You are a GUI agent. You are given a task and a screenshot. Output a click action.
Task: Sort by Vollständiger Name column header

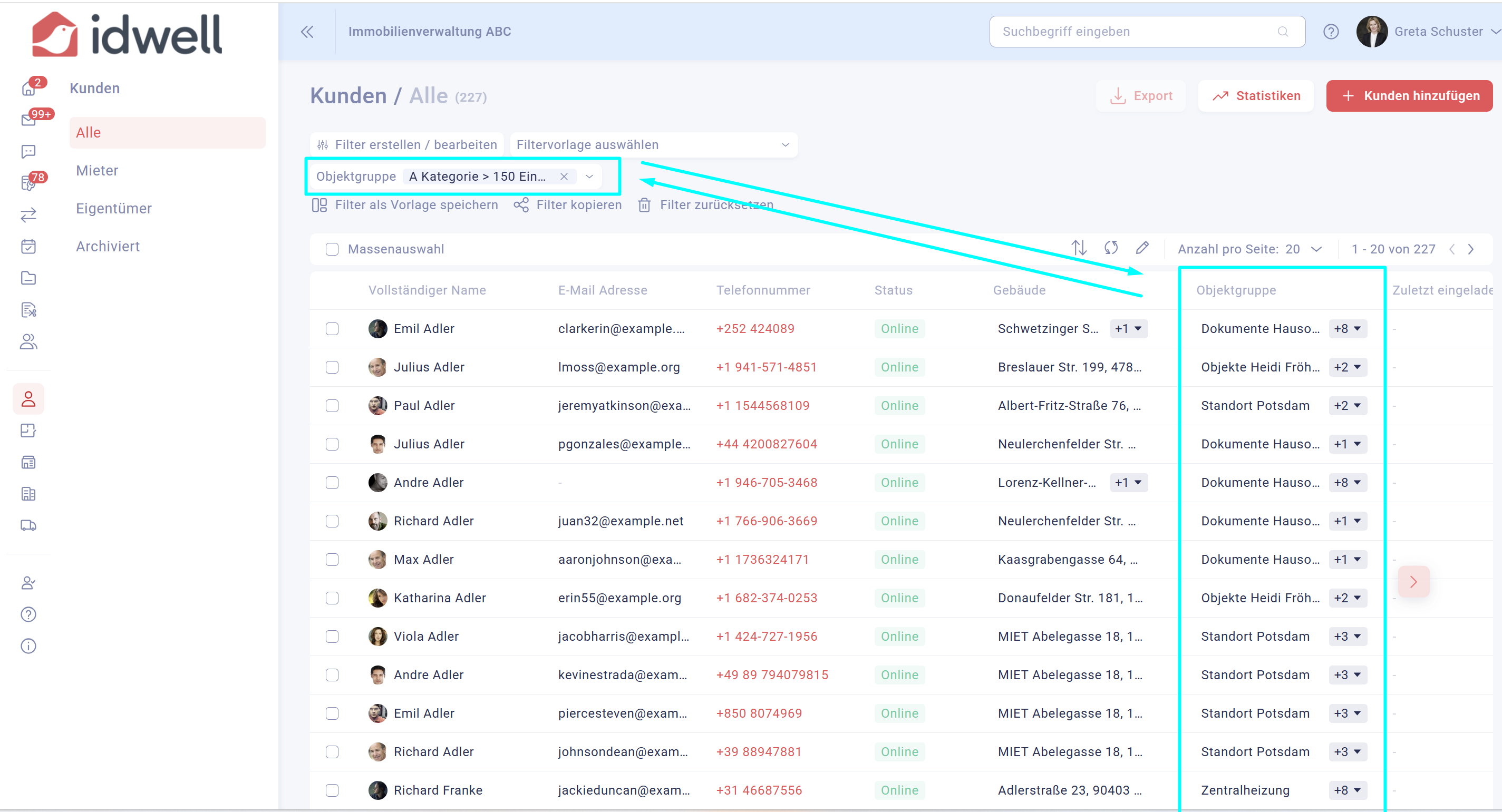428,290
